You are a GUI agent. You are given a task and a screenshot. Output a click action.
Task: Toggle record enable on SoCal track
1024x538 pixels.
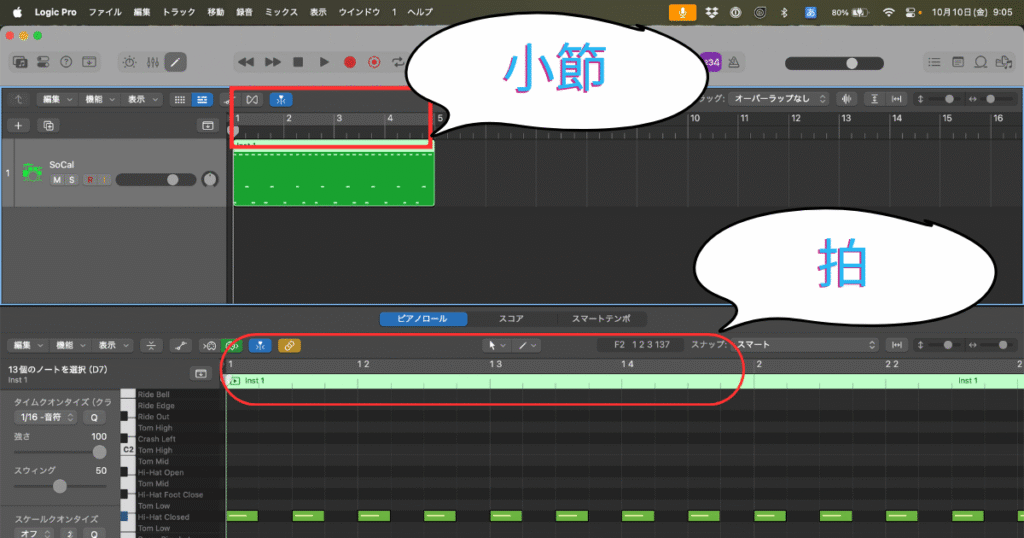point(89,180)
